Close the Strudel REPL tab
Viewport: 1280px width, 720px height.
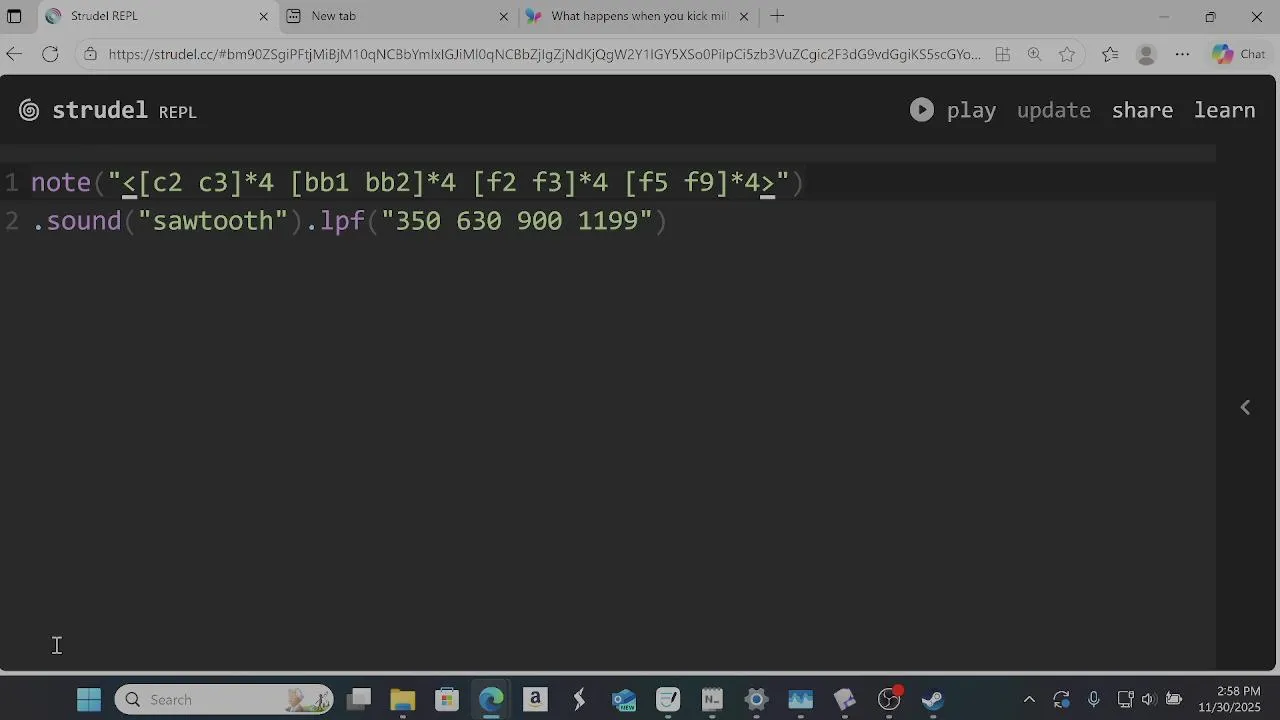(264, 16)
